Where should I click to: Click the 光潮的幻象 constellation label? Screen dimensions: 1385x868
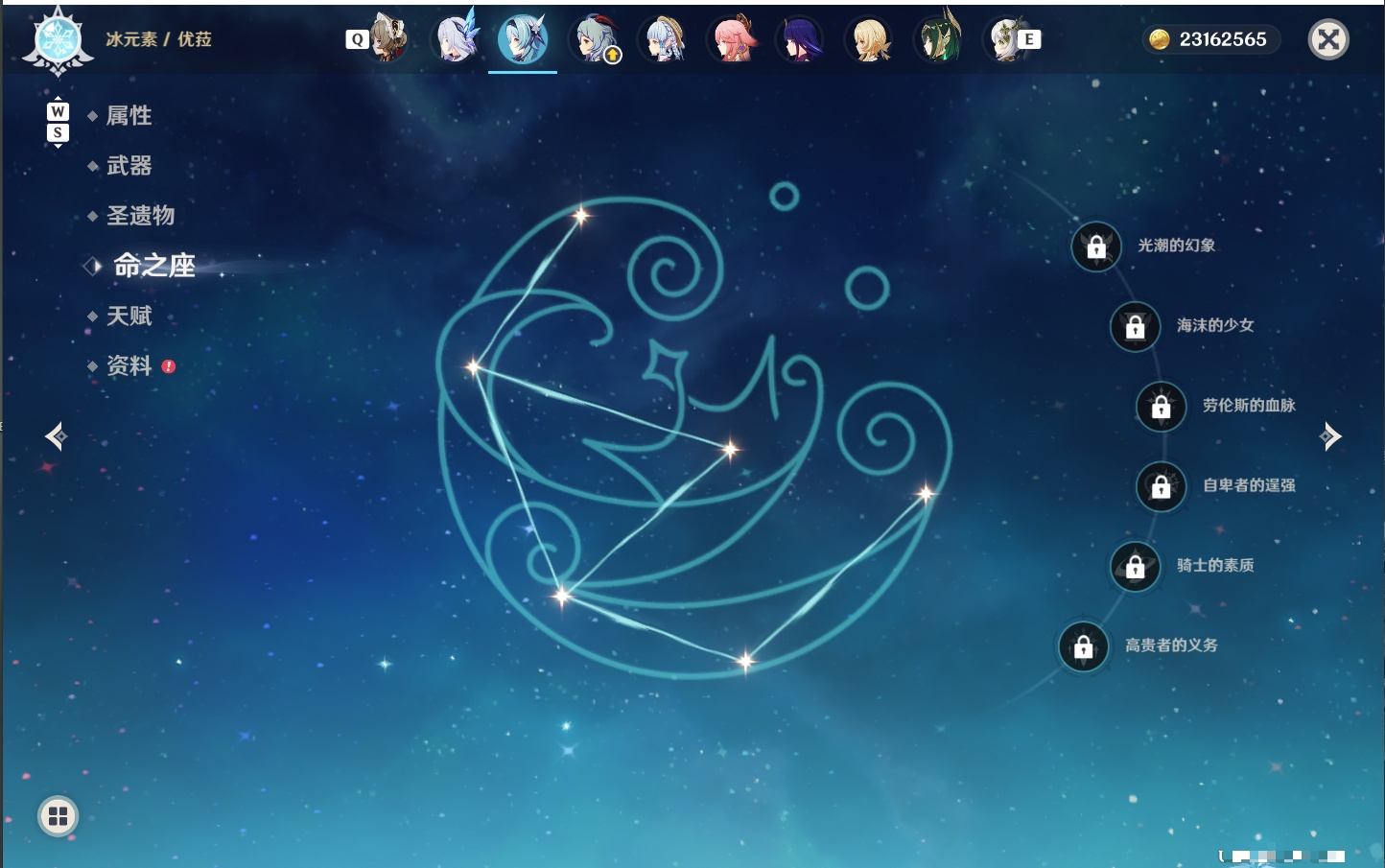point(1176,246)
